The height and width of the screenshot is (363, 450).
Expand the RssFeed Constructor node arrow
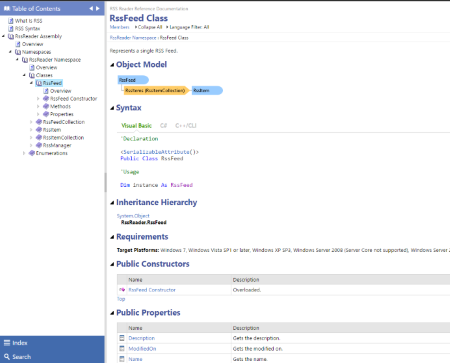pyautogui.click(x=38, y=99)
